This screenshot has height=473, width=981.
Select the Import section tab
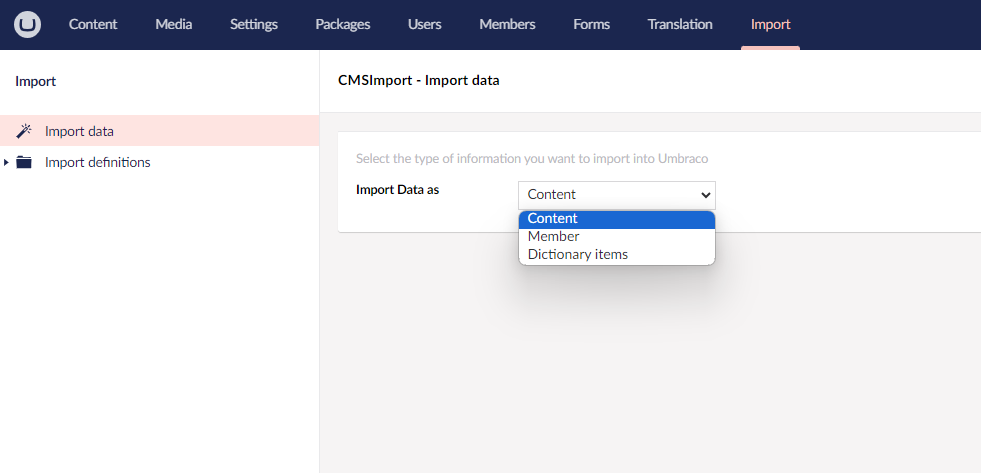770,24
